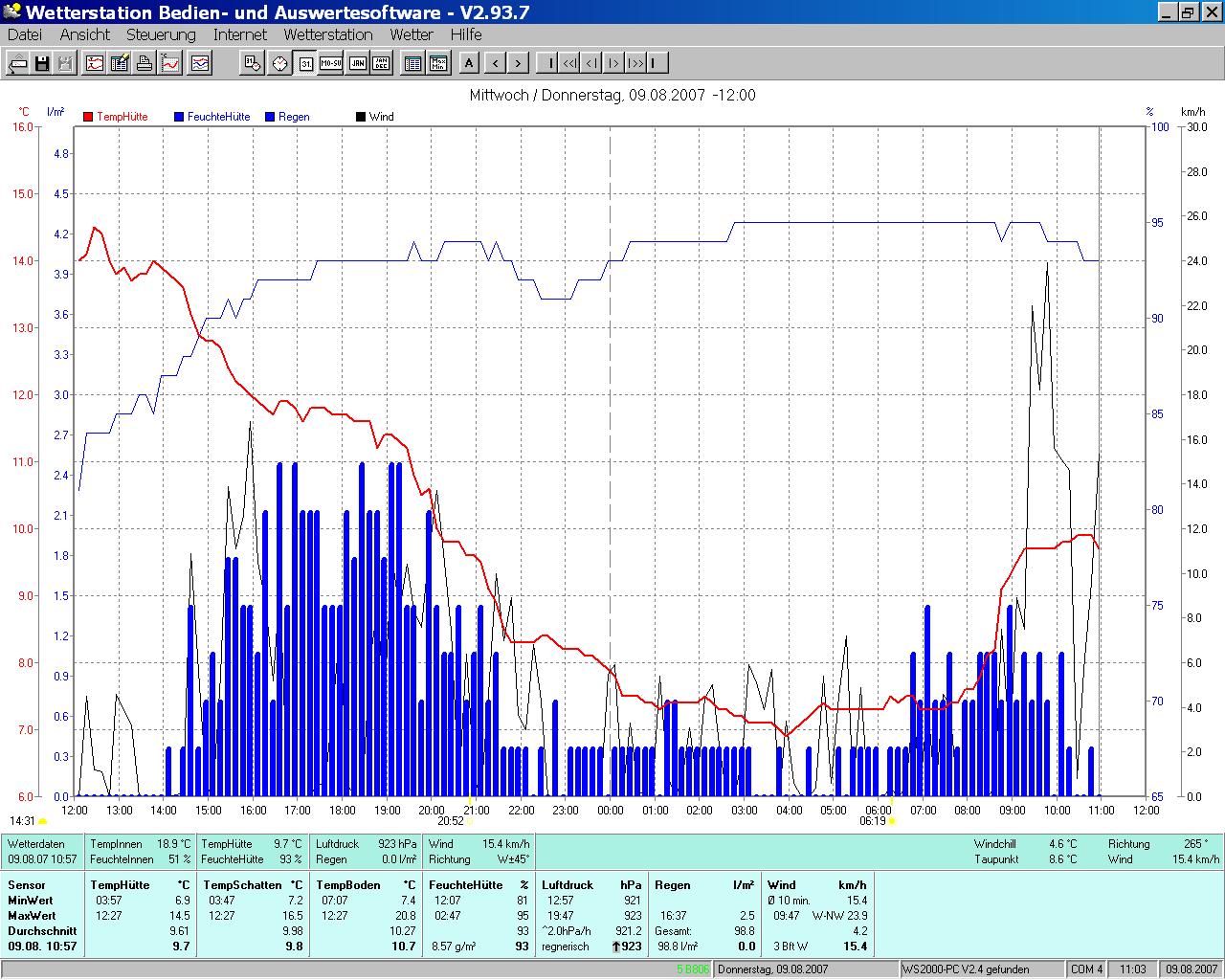Jump forward with the '|>>' button
The image size is (1225, 980).
(x=635, y=64)
